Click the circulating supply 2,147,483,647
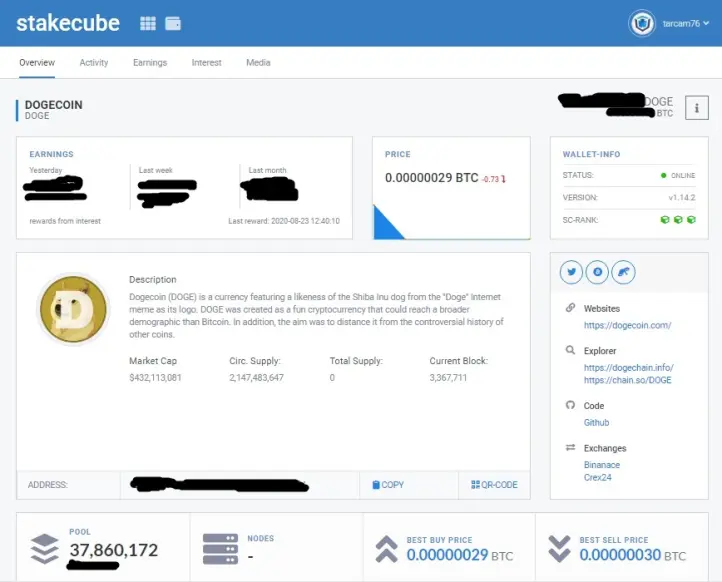 pyautogui.click(x=256, y=378)
